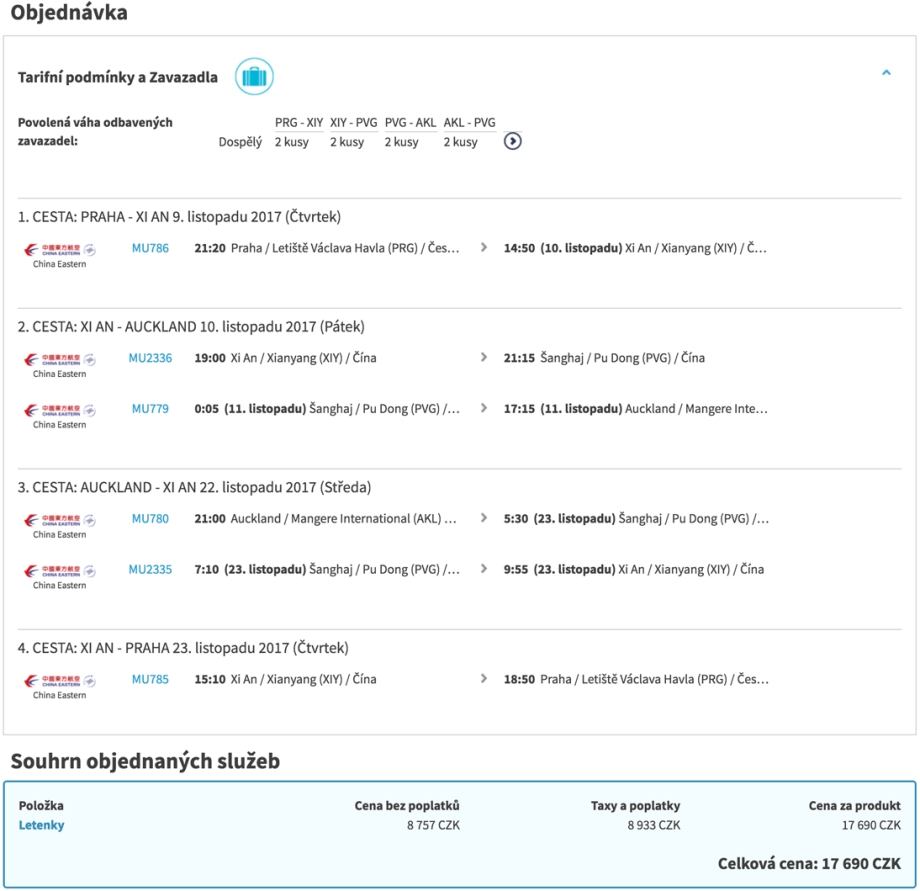920x891 pixels.
Task: Select the XIY - PVG baggage segment
Action: click(353, 123)
